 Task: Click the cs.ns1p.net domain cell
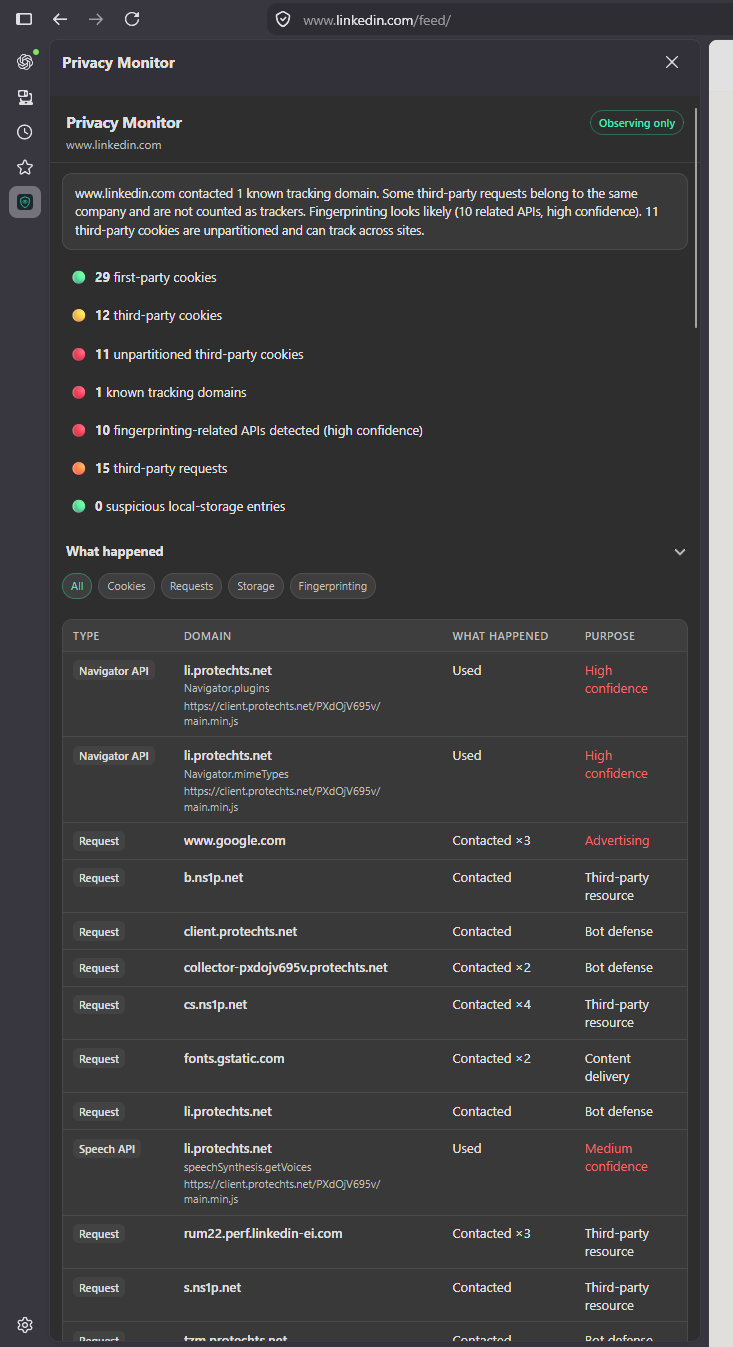216,1004
